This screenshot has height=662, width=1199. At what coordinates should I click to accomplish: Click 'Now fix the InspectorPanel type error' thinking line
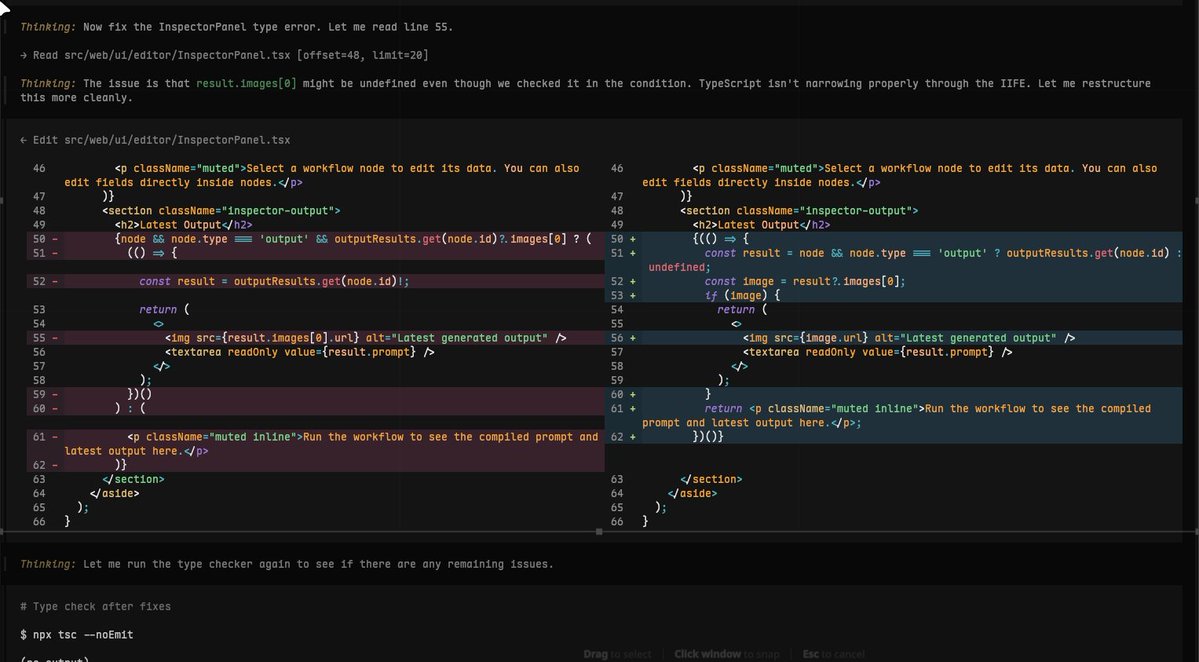(236, 27)
